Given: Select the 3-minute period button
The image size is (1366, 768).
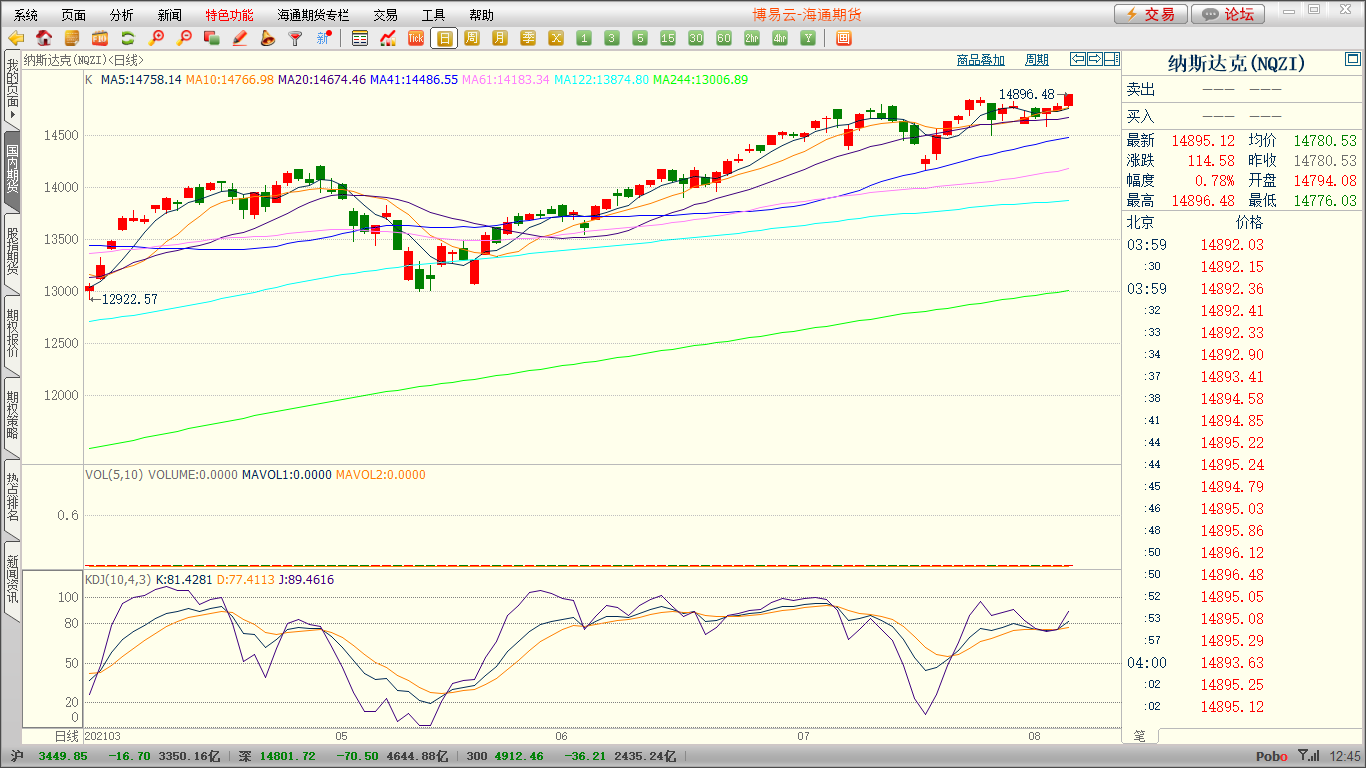Looking at the screenshot, I should click(612, 38).
